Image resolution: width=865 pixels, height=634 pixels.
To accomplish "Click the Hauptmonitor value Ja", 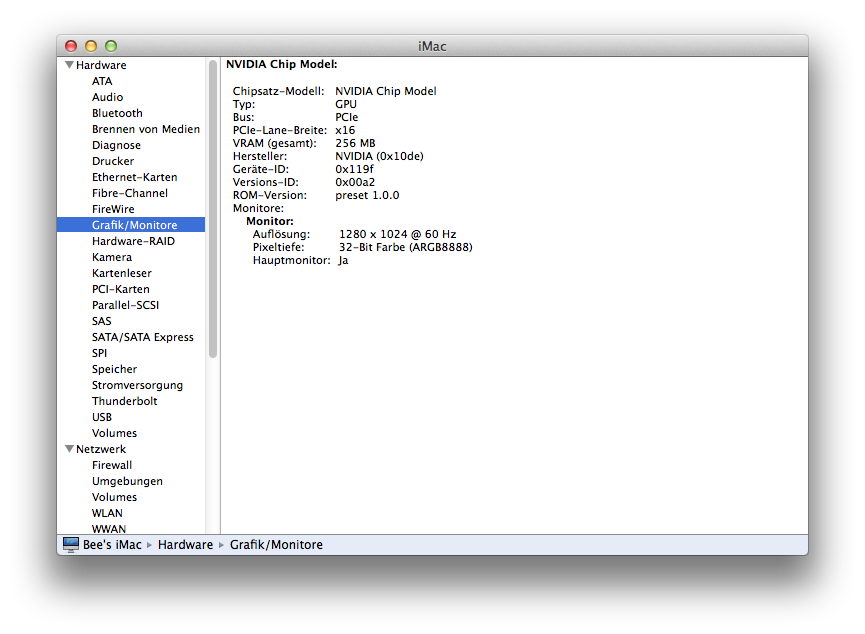I will coord(344,260).
